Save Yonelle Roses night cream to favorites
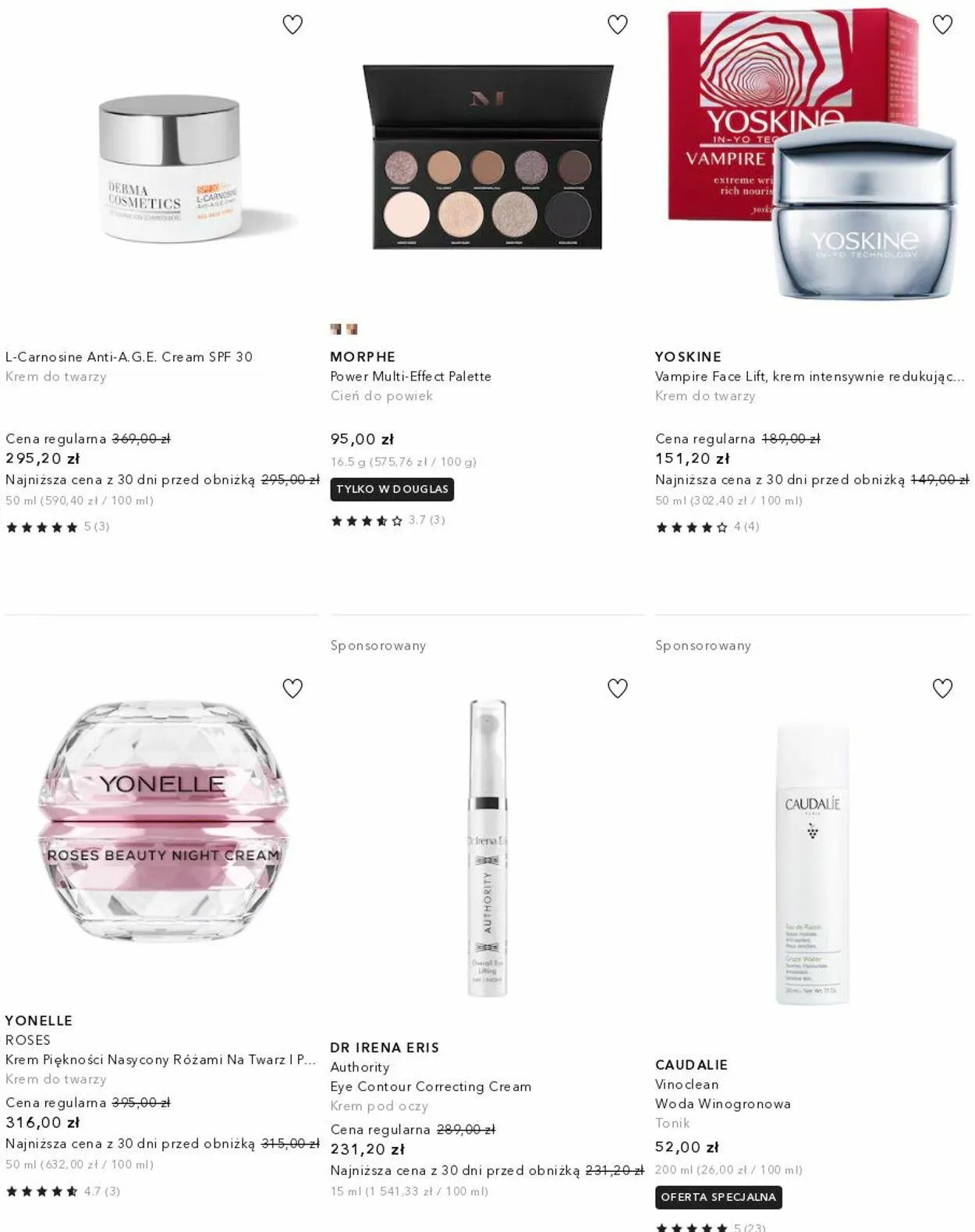This screenshot has height=1232, width=975. [292, 689]
